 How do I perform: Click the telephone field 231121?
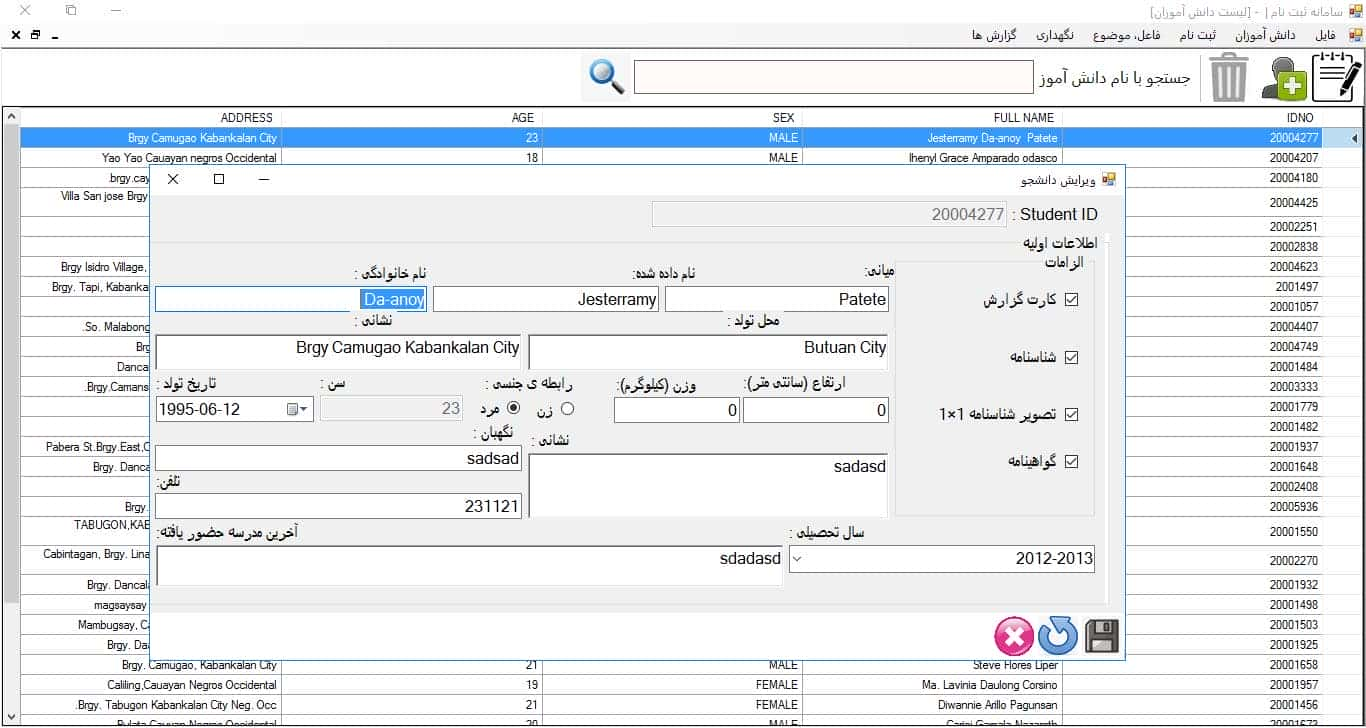(338, 506)
